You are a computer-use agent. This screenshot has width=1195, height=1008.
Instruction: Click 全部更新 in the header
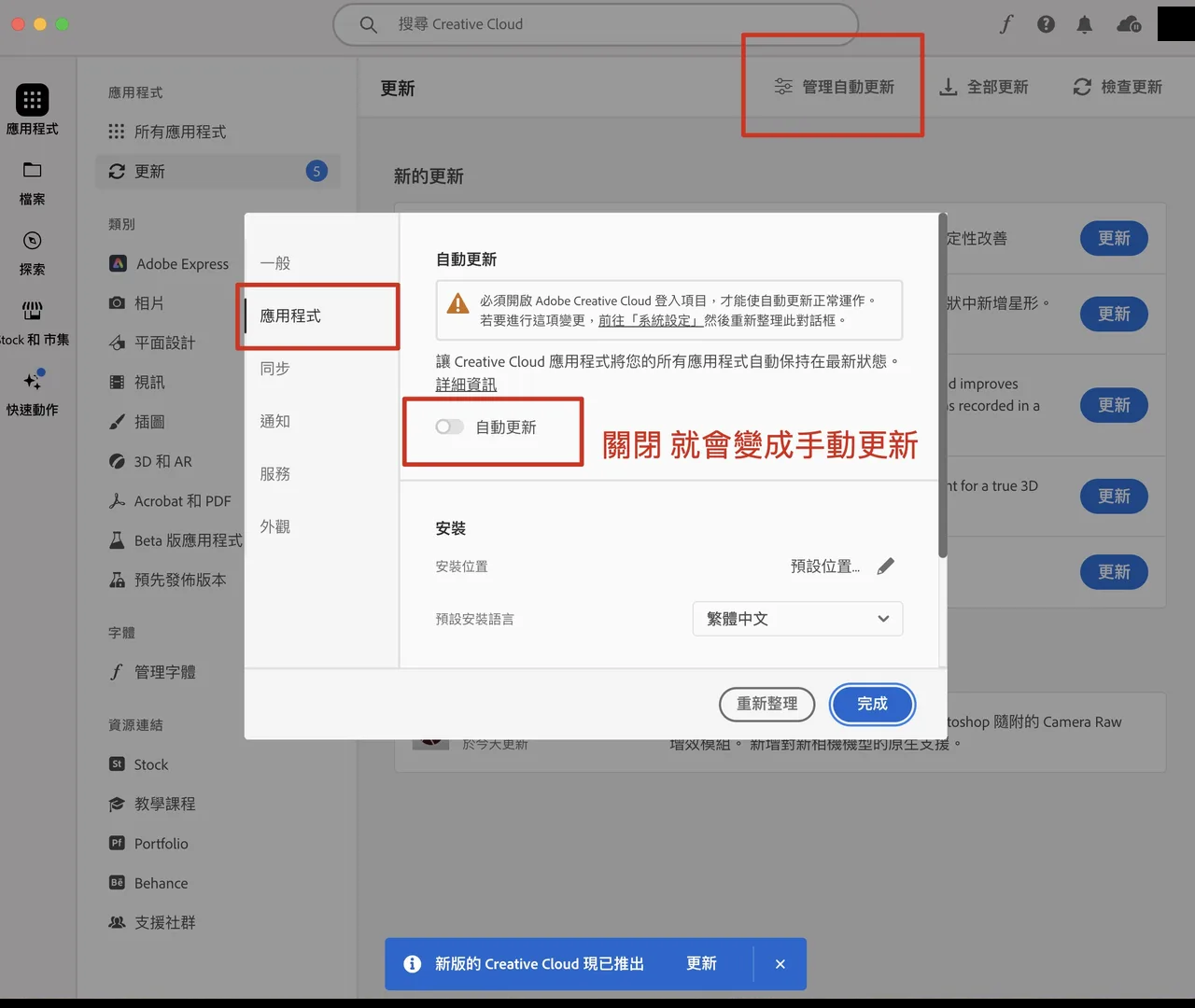click(983, 87)
